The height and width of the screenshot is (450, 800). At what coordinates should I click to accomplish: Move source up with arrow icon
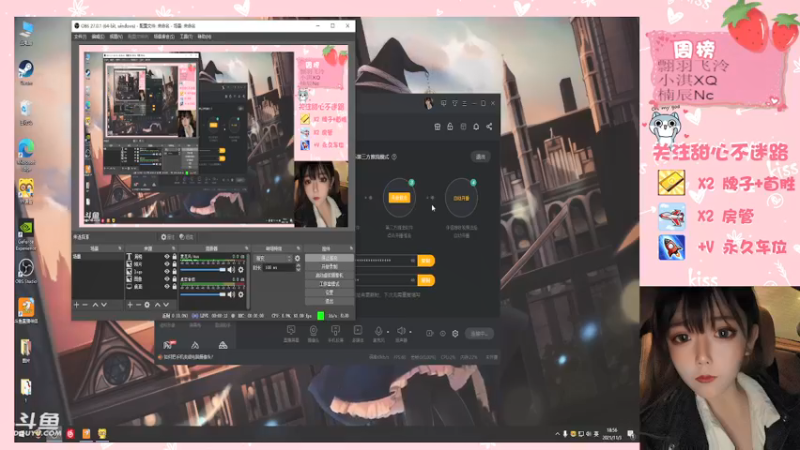click(x=157, y=305)
